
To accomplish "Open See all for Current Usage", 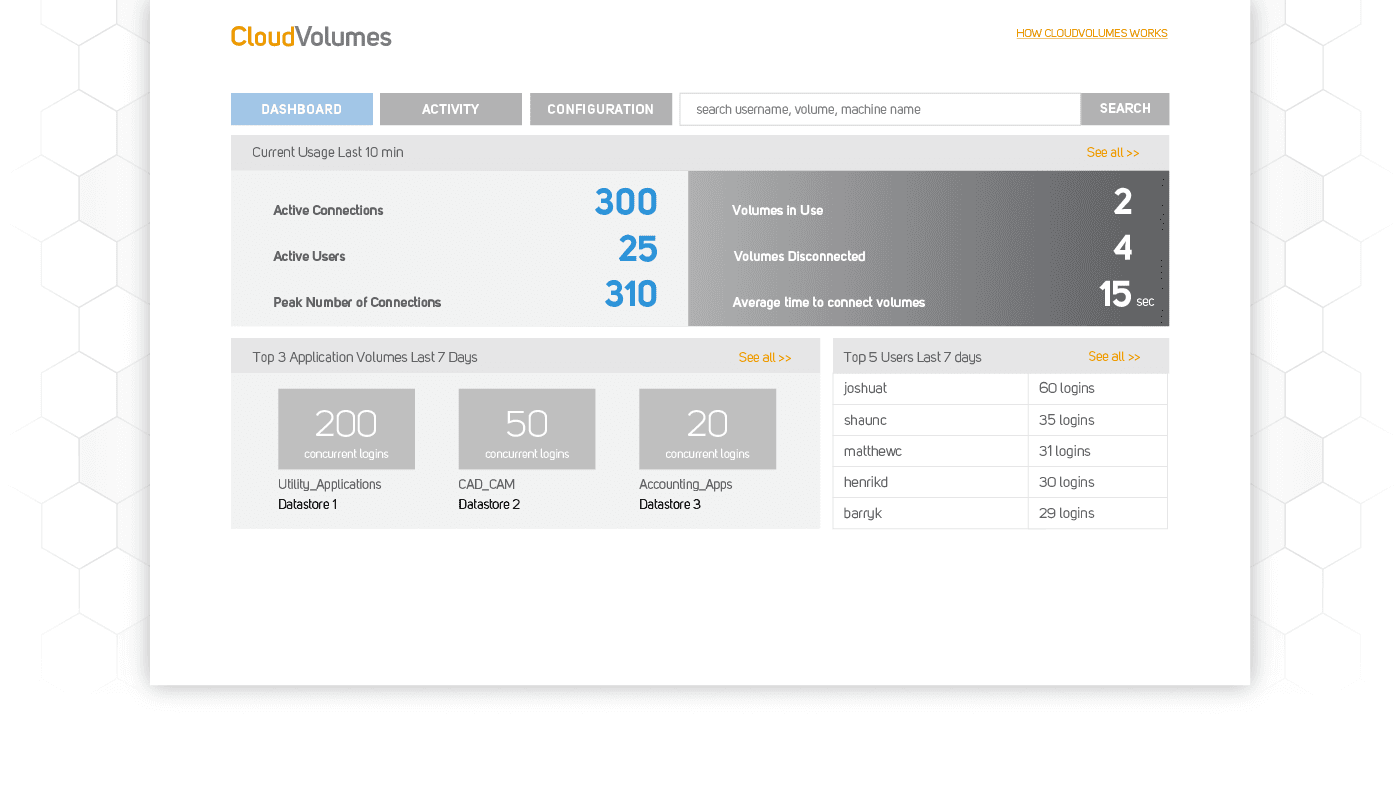I will pos(1112,152).
